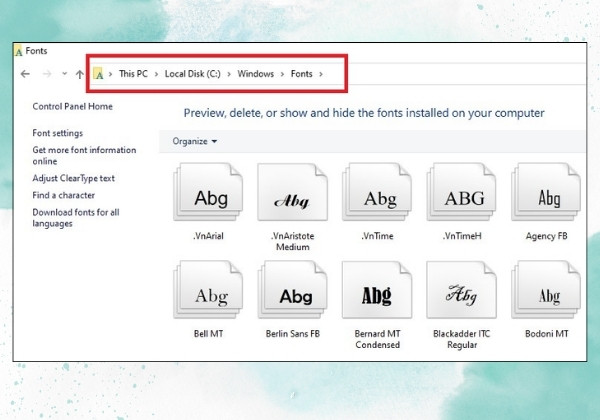Image resolution: width=600 pixels, height=420 pixels.
Task: Click the .VnArial font name label
Action: point(208,236)
